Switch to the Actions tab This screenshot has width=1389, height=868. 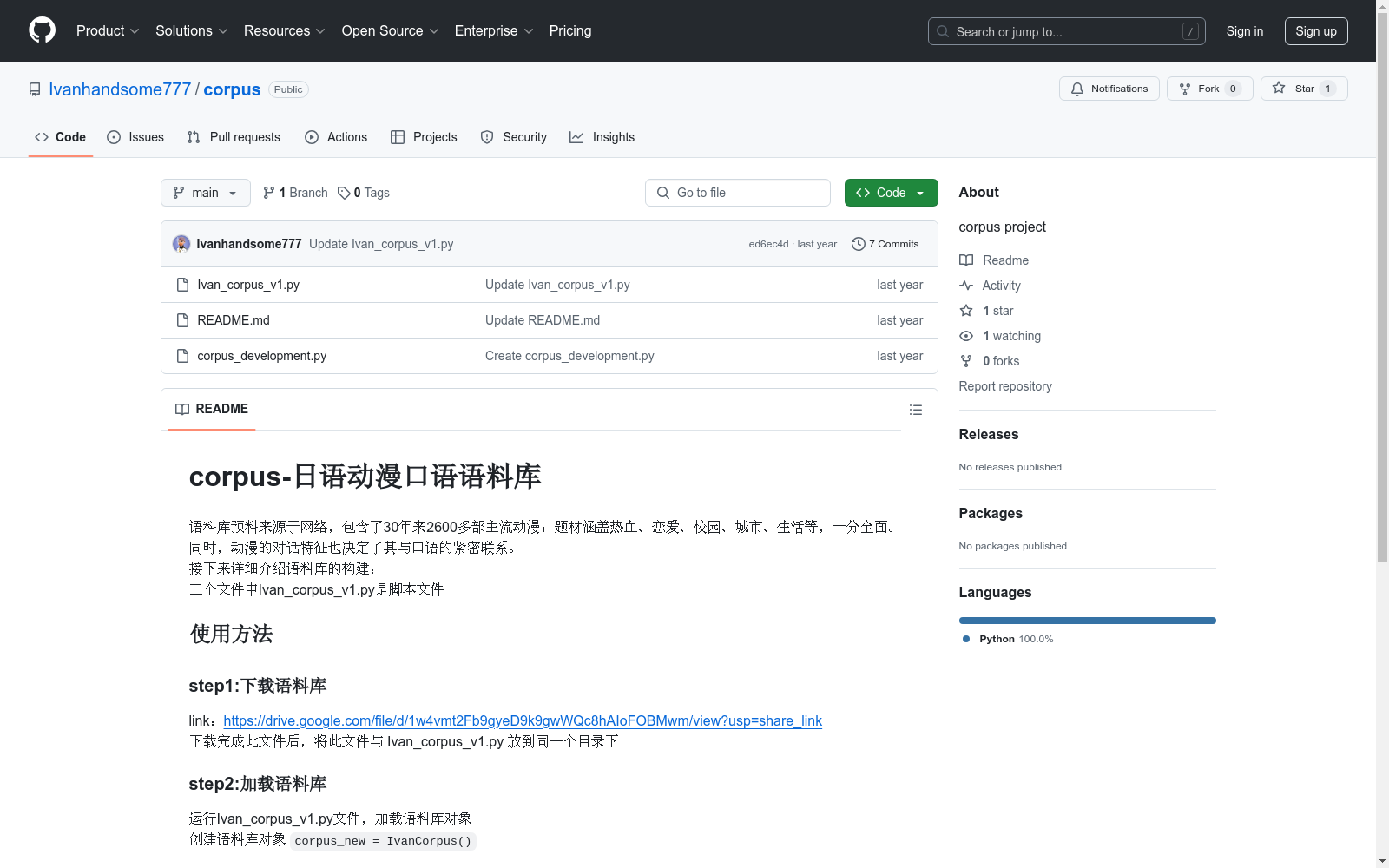pyautogui.click(x=336, y=137)
